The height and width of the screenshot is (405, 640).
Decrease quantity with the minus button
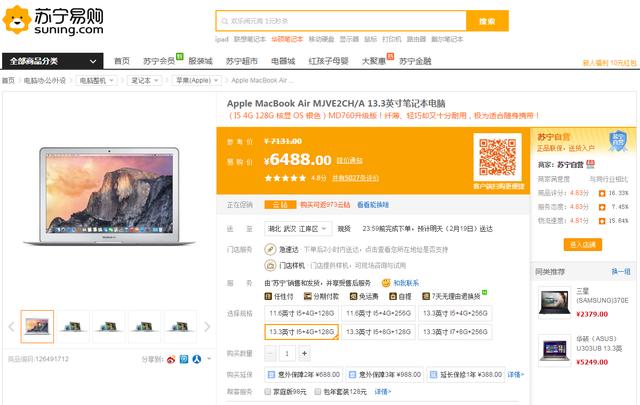tap(270, 354)
